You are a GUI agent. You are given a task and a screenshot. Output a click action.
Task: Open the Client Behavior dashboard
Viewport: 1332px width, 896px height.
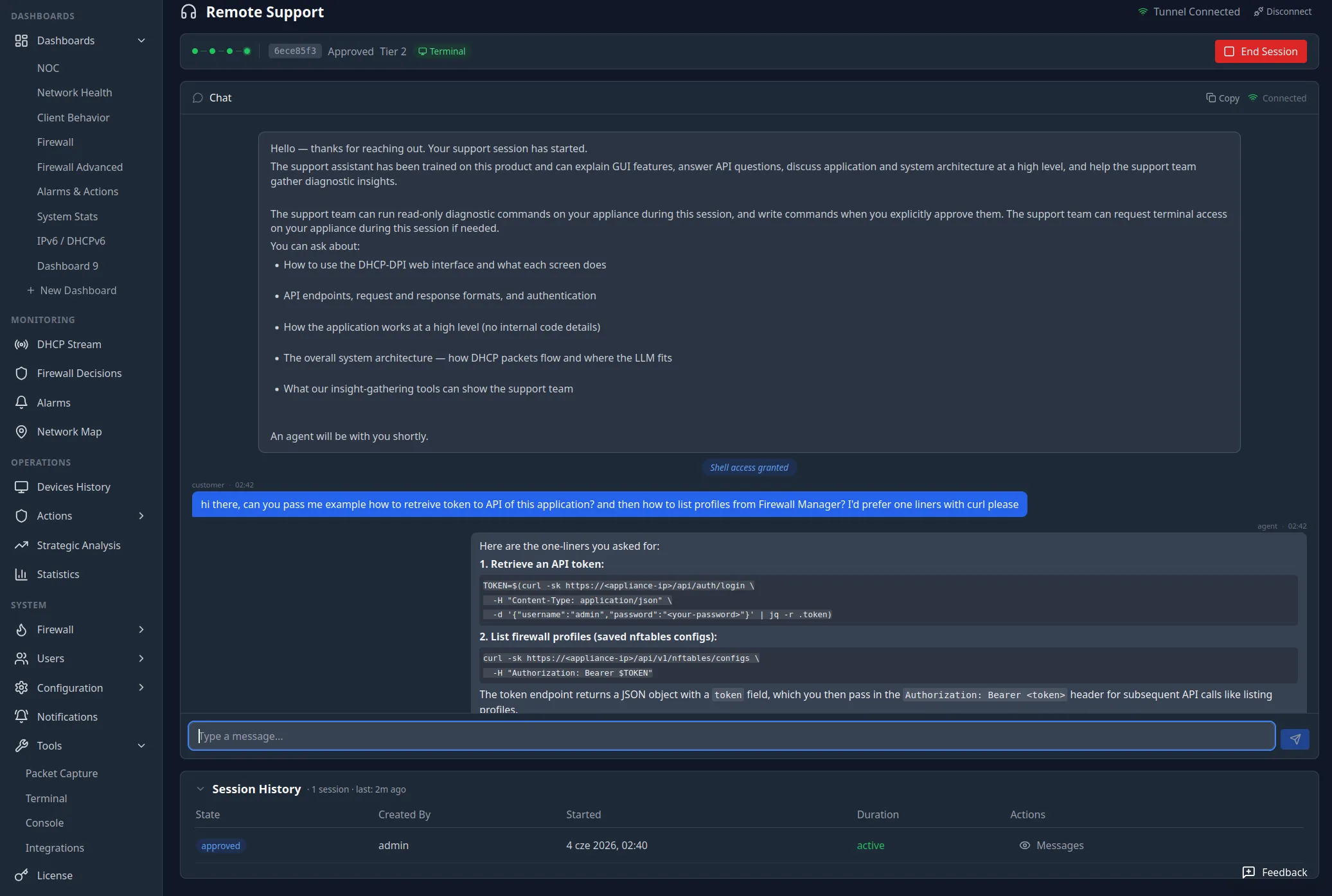73,118
